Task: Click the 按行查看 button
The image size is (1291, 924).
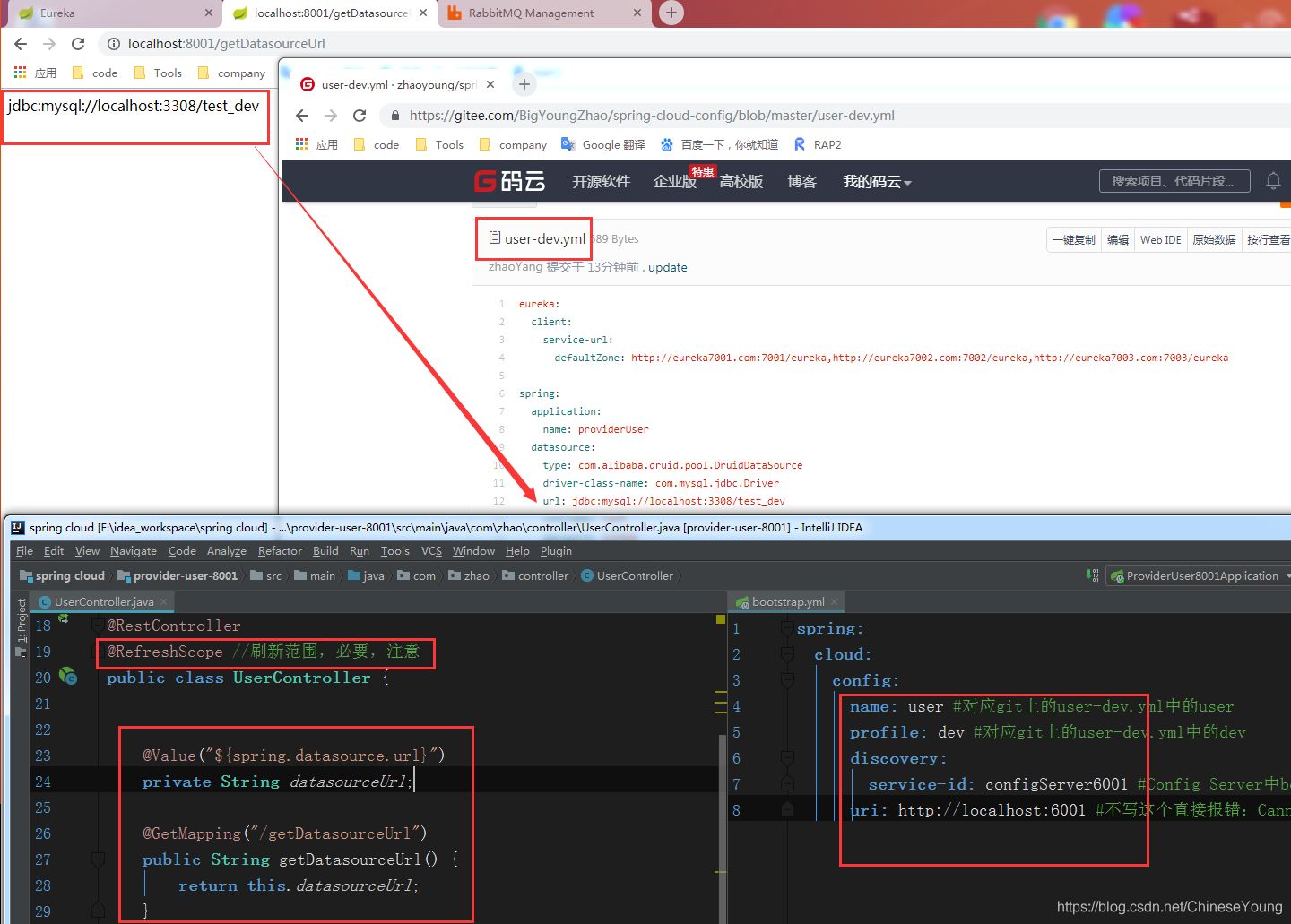Action: pyautogui.click(x=1268, y=240)
